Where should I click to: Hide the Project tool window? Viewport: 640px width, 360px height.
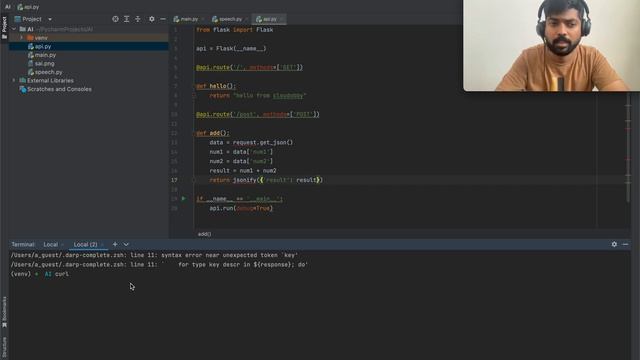163,19
